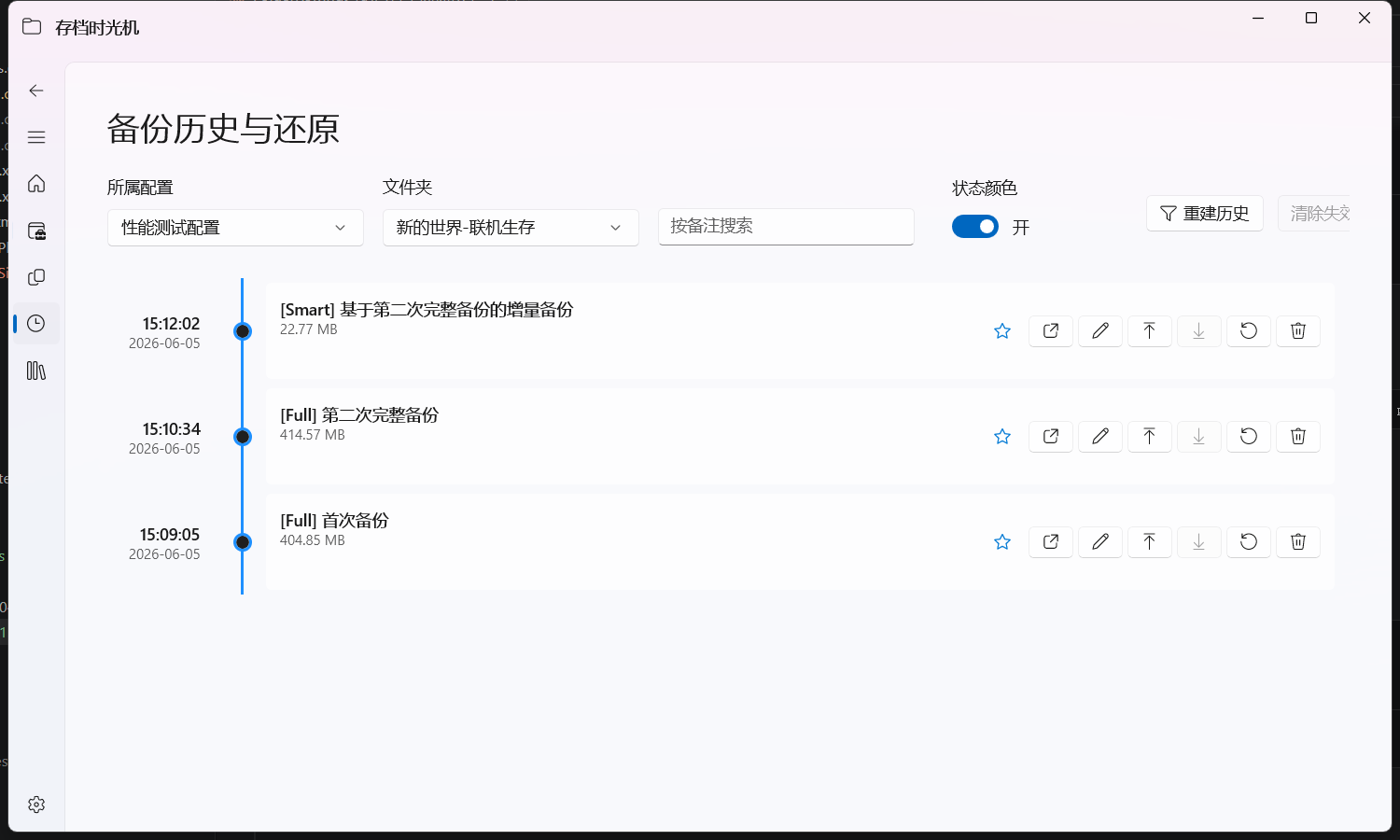Restore the 首次备份 backup
The height and width of the screenshot is (840, 1400).
[x=1249, y=542]
